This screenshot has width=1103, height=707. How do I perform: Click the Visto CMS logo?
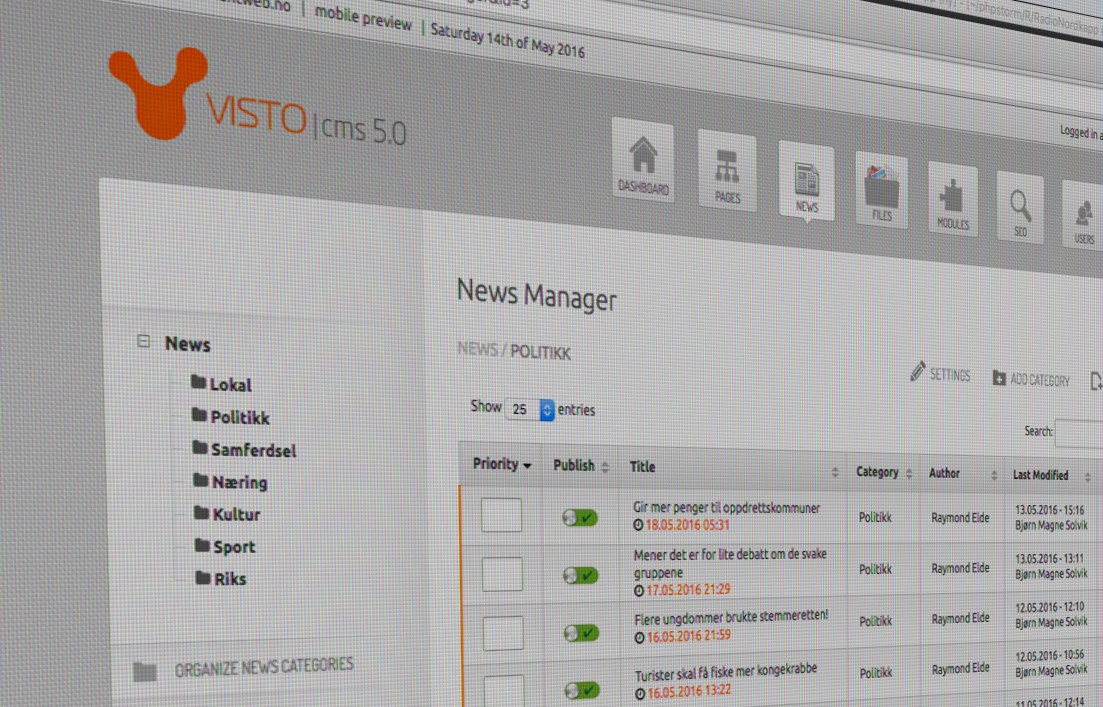(257, 98)
